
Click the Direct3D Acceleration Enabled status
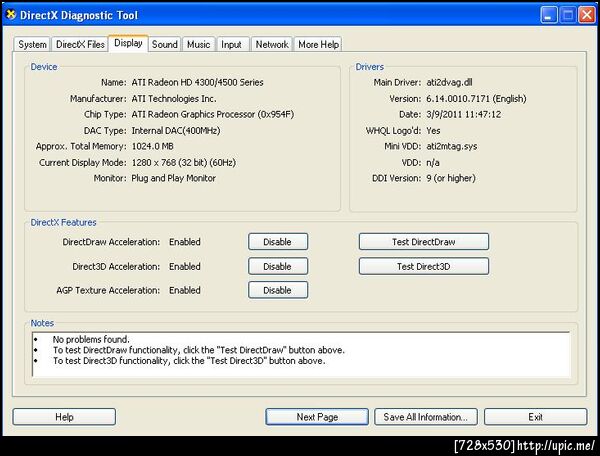185,266
